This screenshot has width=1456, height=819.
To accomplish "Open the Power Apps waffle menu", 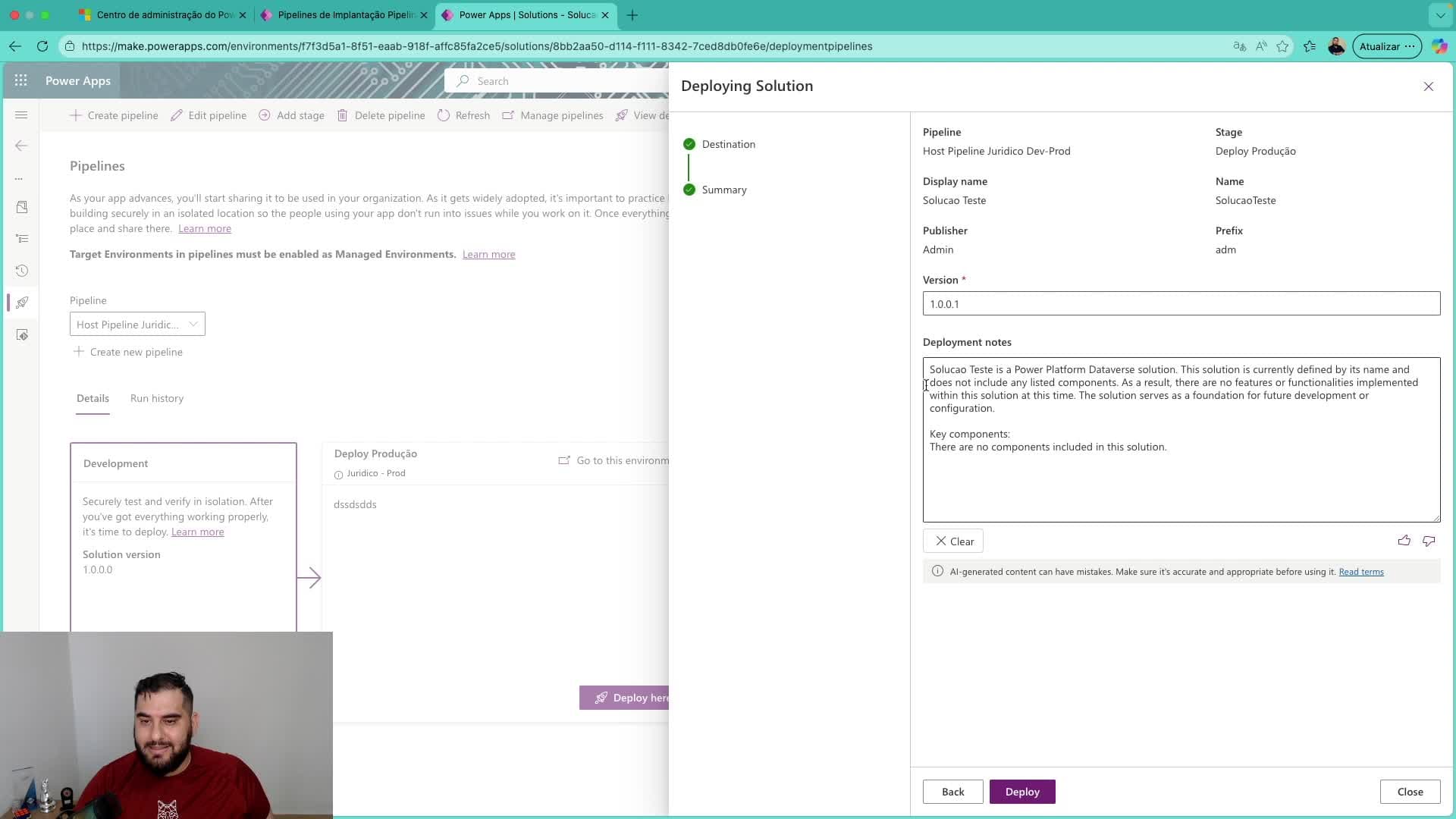I will point(20,80).
